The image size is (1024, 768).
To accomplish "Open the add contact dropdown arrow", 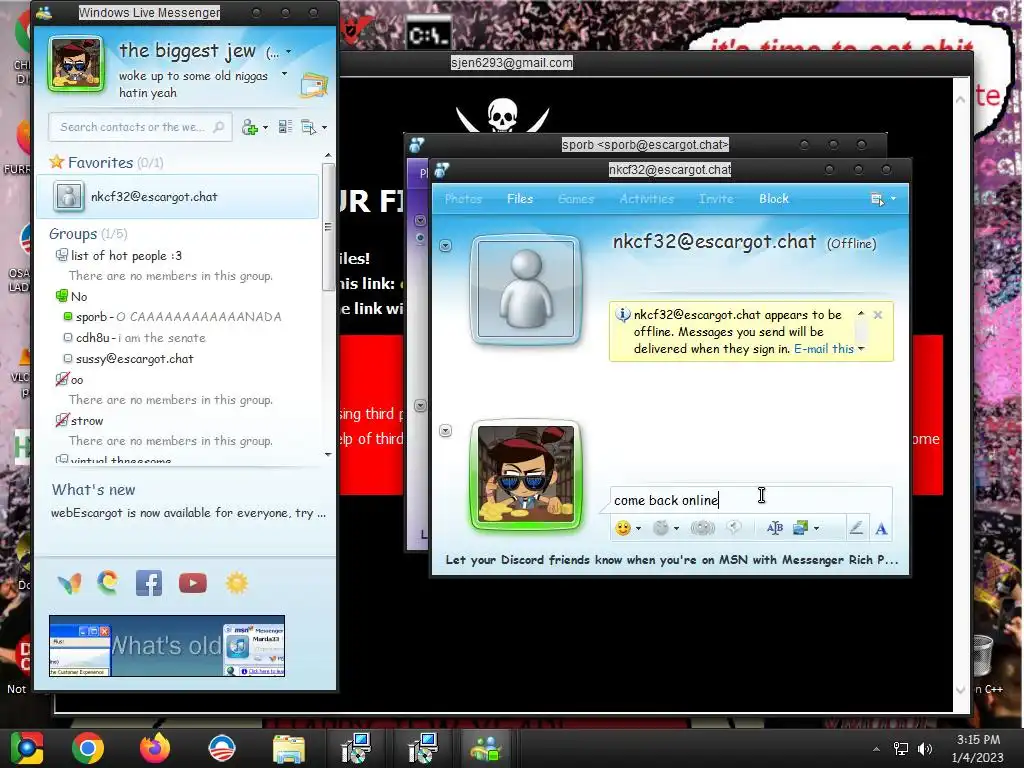I will click(265, 127).
